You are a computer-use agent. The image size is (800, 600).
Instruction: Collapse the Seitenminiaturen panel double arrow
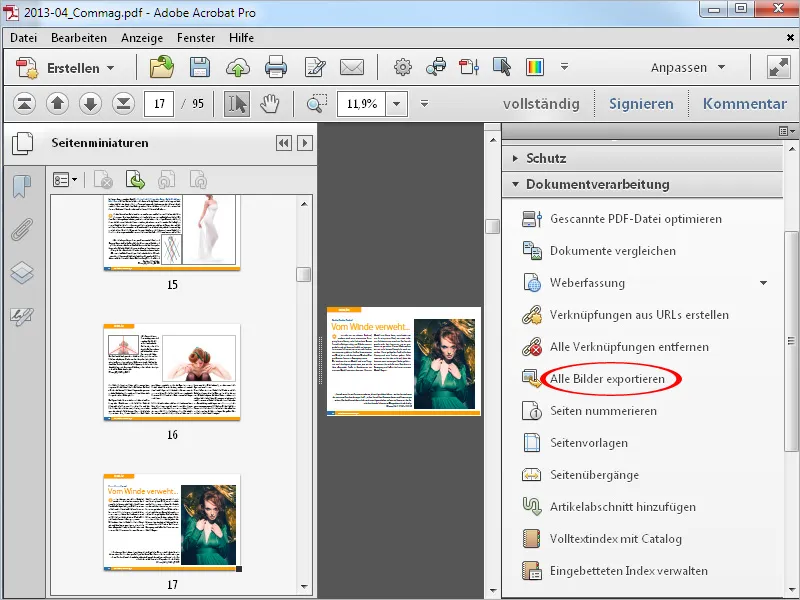pyautogui.click(x=284, y=143)
